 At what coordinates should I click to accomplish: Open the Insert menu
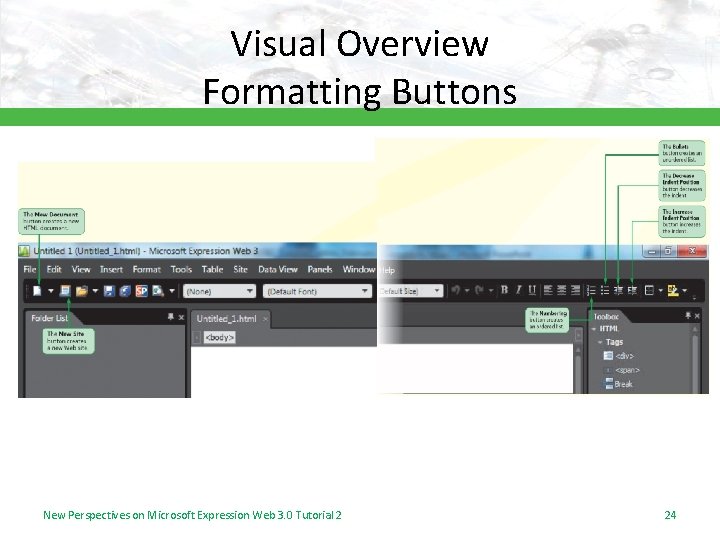pyautogui.click(x=112, y=270)
